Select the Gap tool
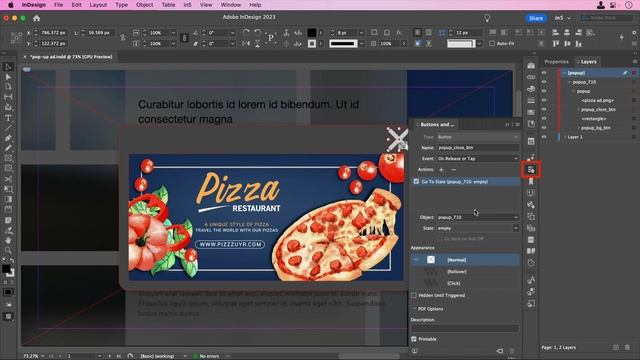 point(8,97)
